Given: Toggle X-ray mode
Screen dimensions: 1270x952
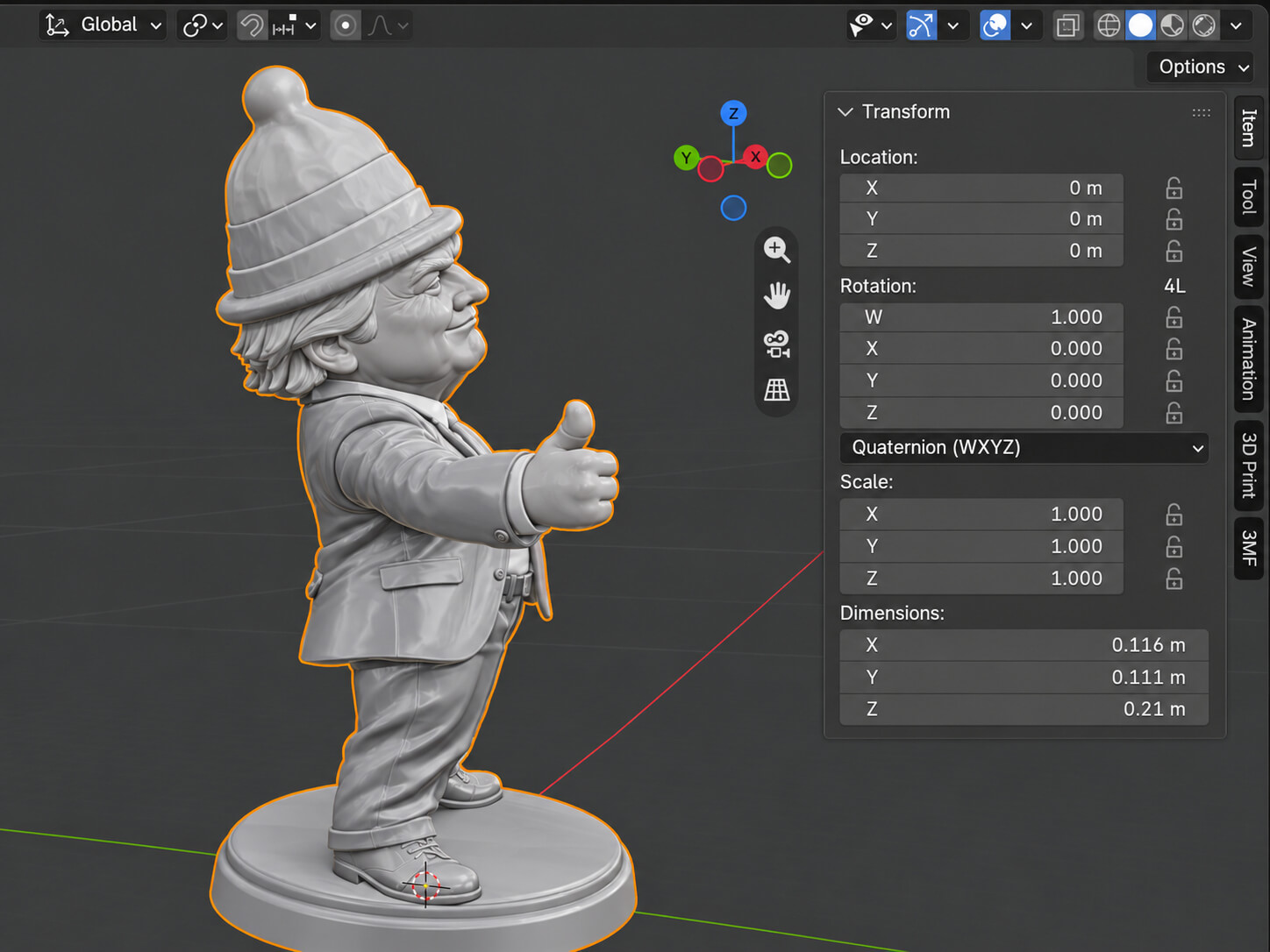Looking at the screenshot, I should 1067,25.
